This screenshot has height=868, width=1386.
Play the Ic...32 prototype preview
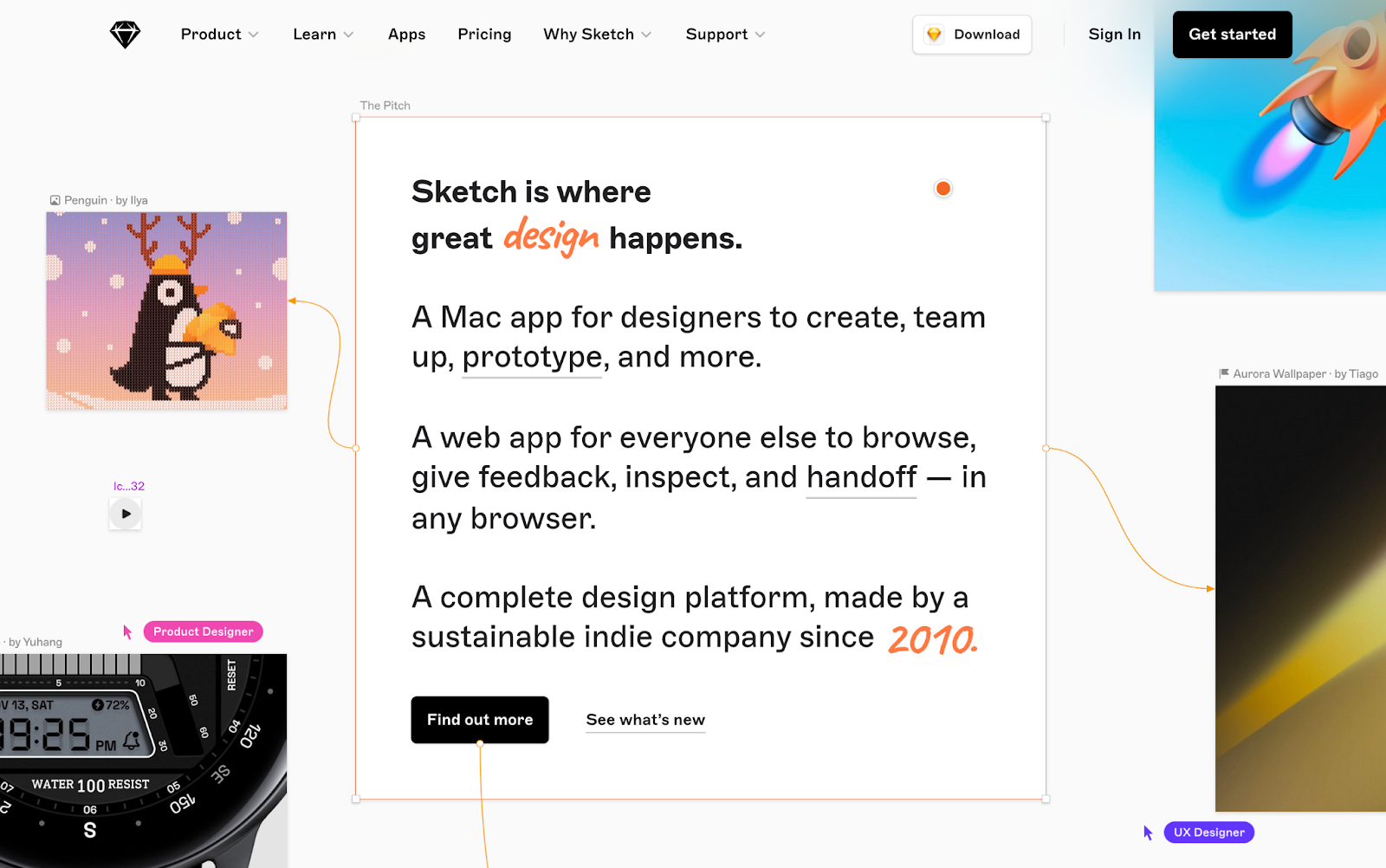pyautogui.click(x=126, y=514)
